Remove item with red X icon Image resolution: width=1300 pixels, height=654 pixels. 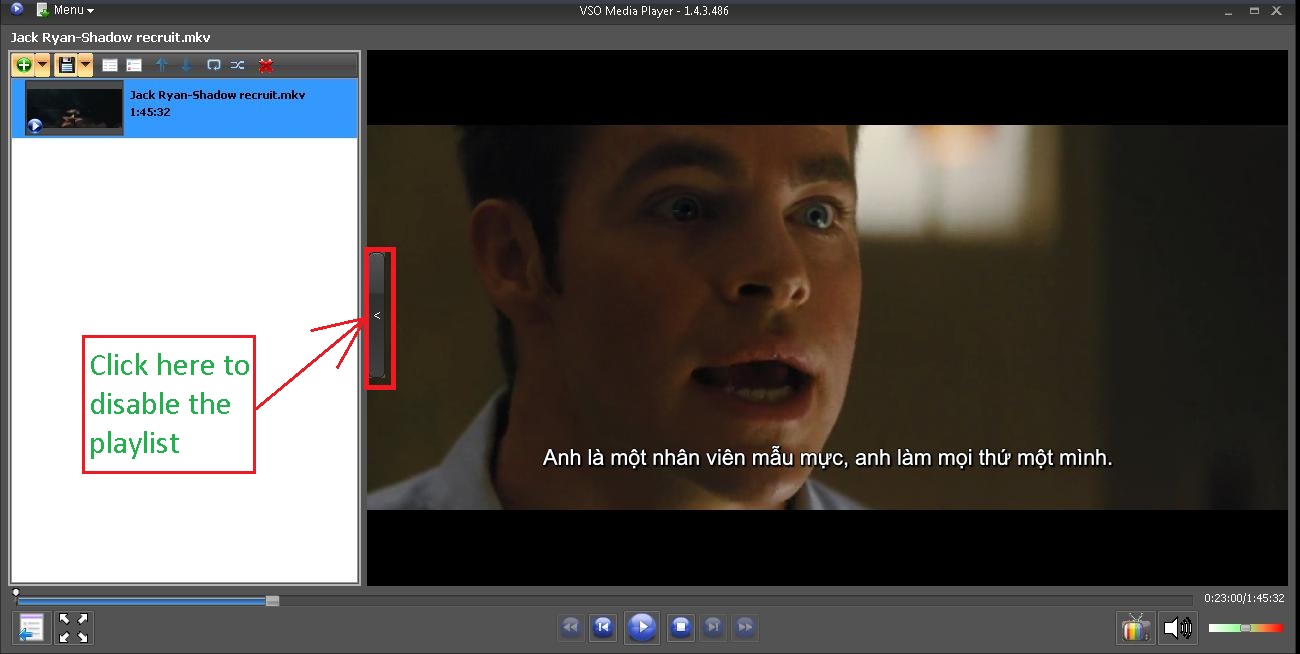pyautogui.click(x=266, y=65)
